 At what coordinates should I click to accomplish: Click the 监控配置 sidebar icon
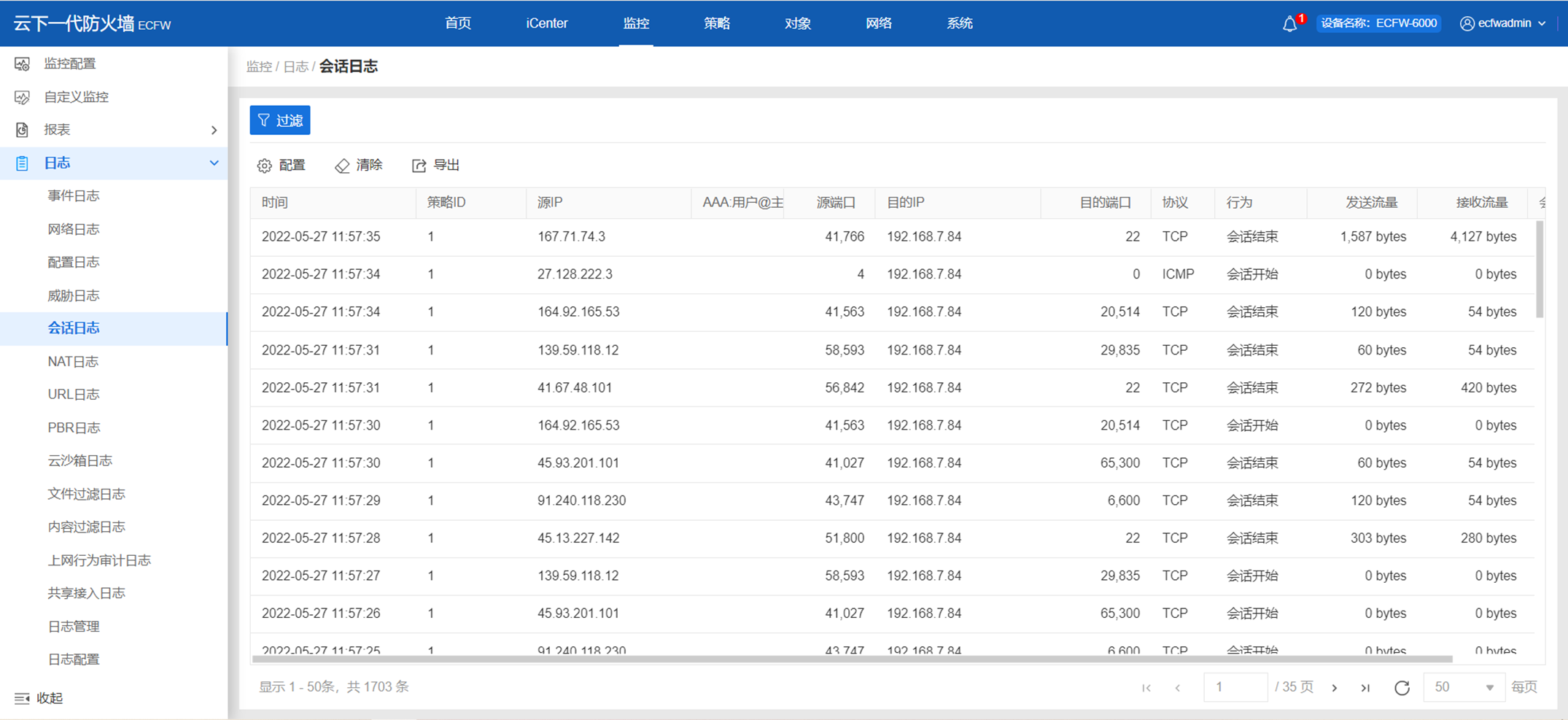tap(23, 64)
